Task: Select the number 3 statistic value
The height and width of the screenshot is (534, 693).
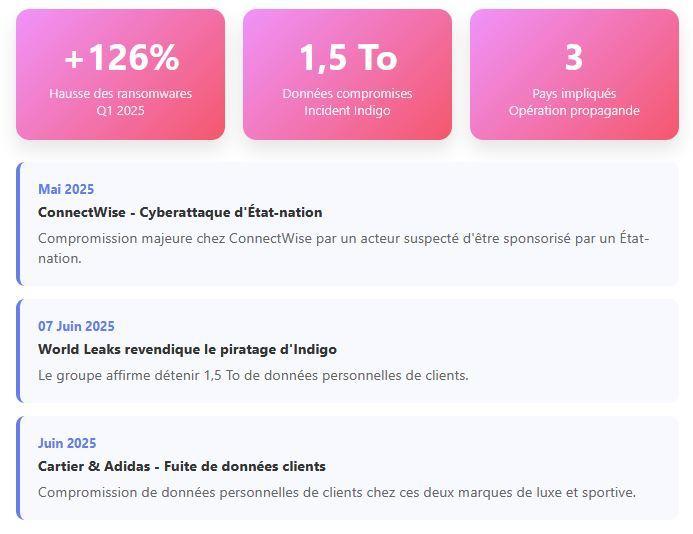Action: pyautogui.click(x=573, y=58)
